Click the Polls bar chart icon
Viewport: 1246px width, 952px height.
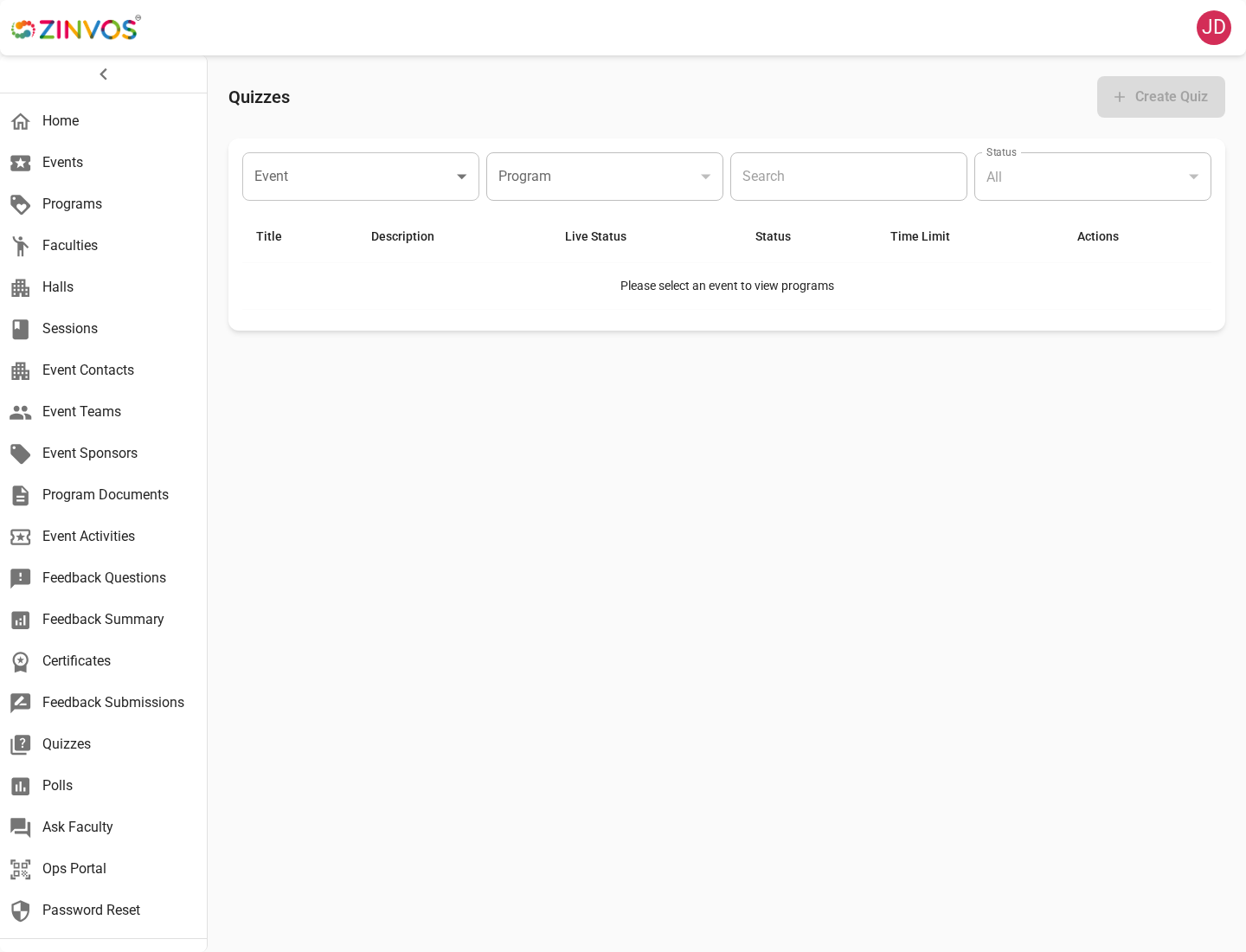[x=21, y=786]
